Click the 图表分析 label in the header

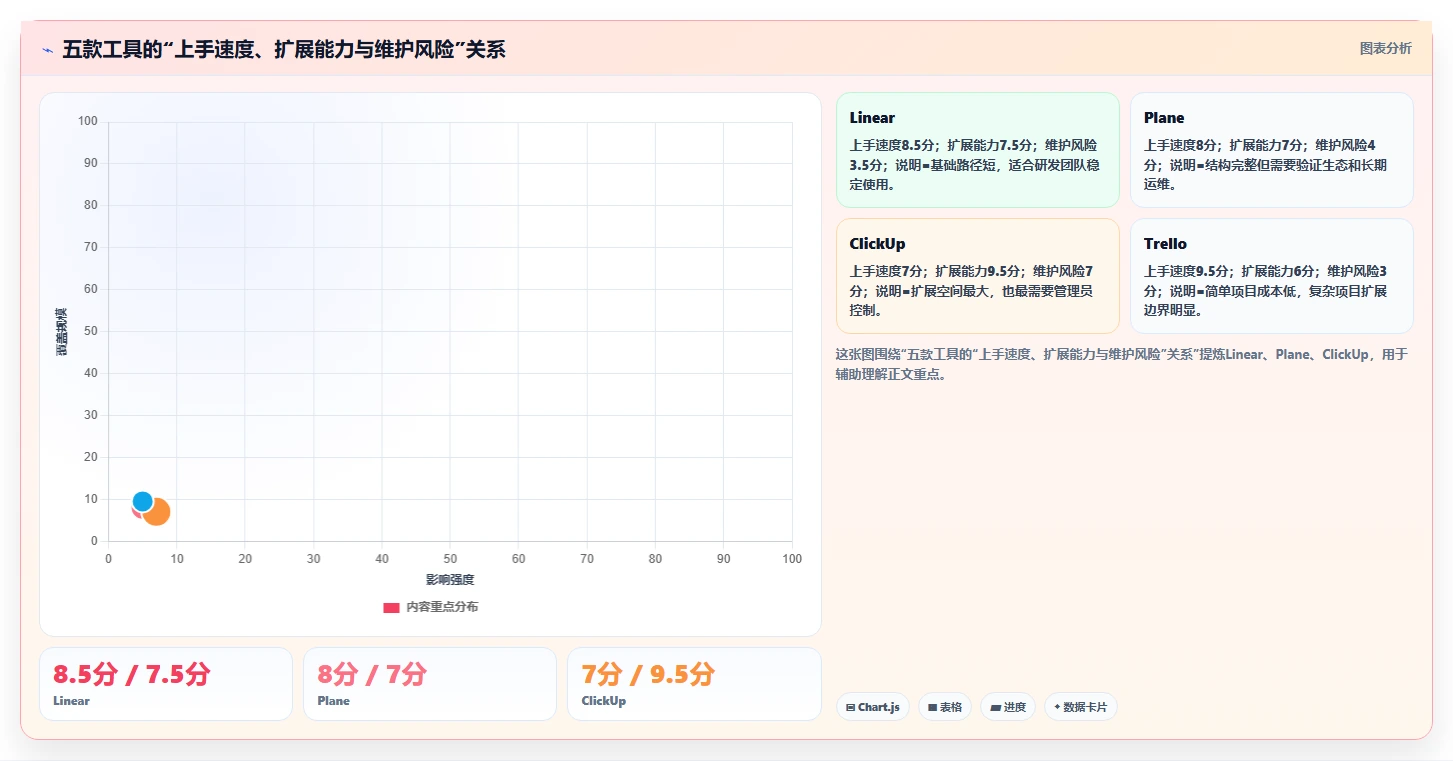[1386, 48]
